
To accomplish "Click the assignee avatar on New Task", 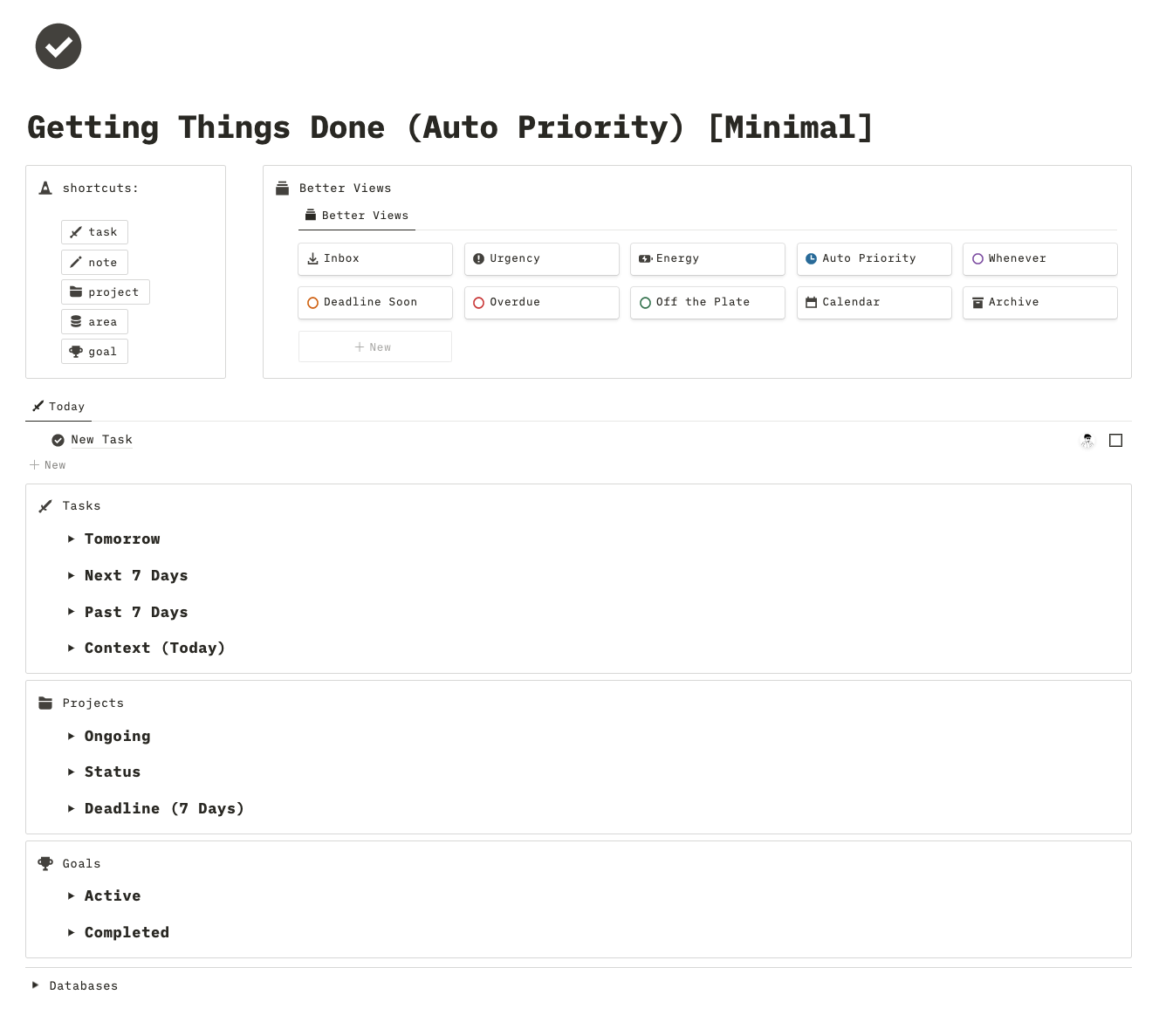I will 1087,441.
